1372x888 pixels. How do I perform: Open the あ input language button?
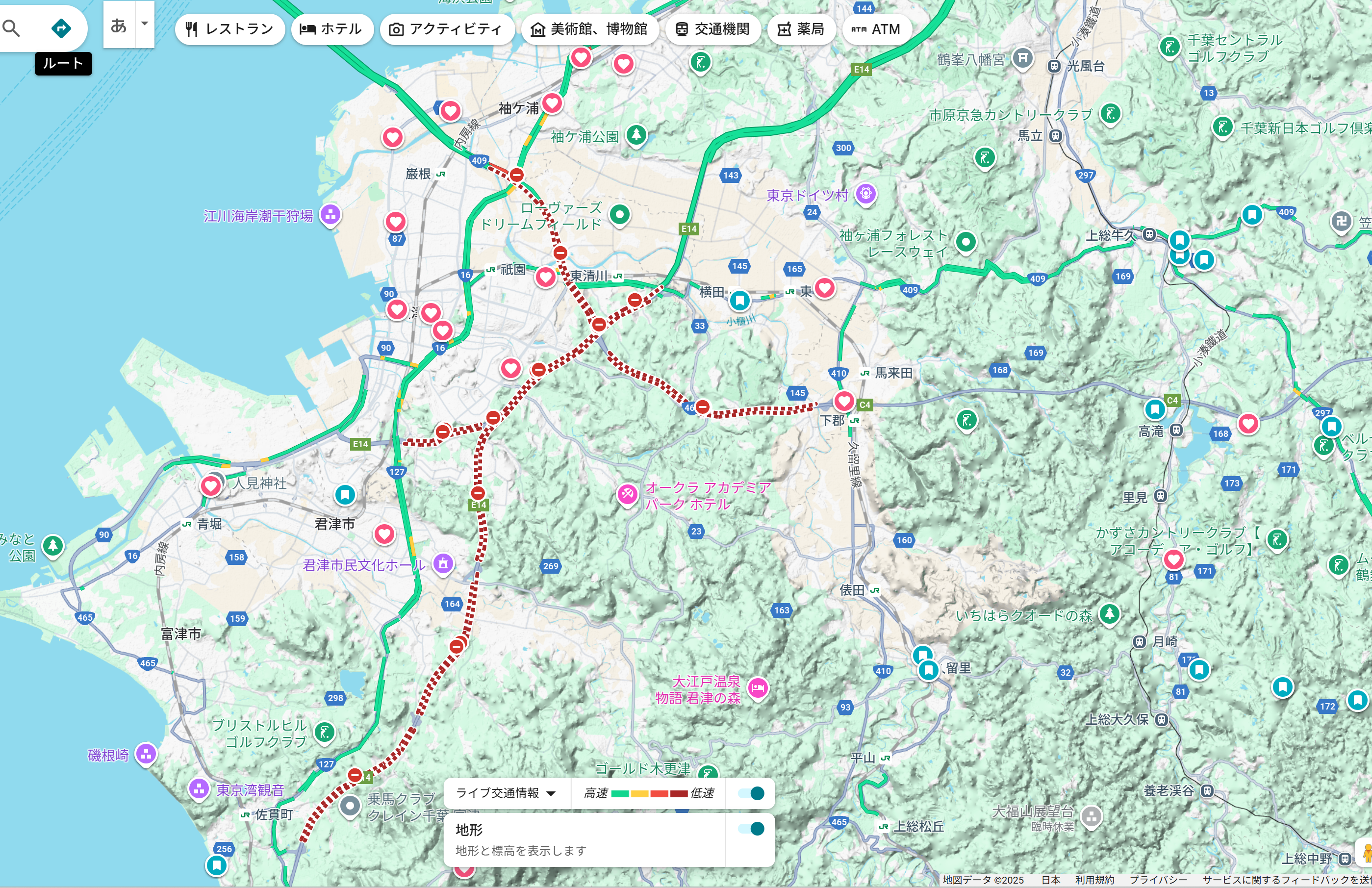click(119, 25)
